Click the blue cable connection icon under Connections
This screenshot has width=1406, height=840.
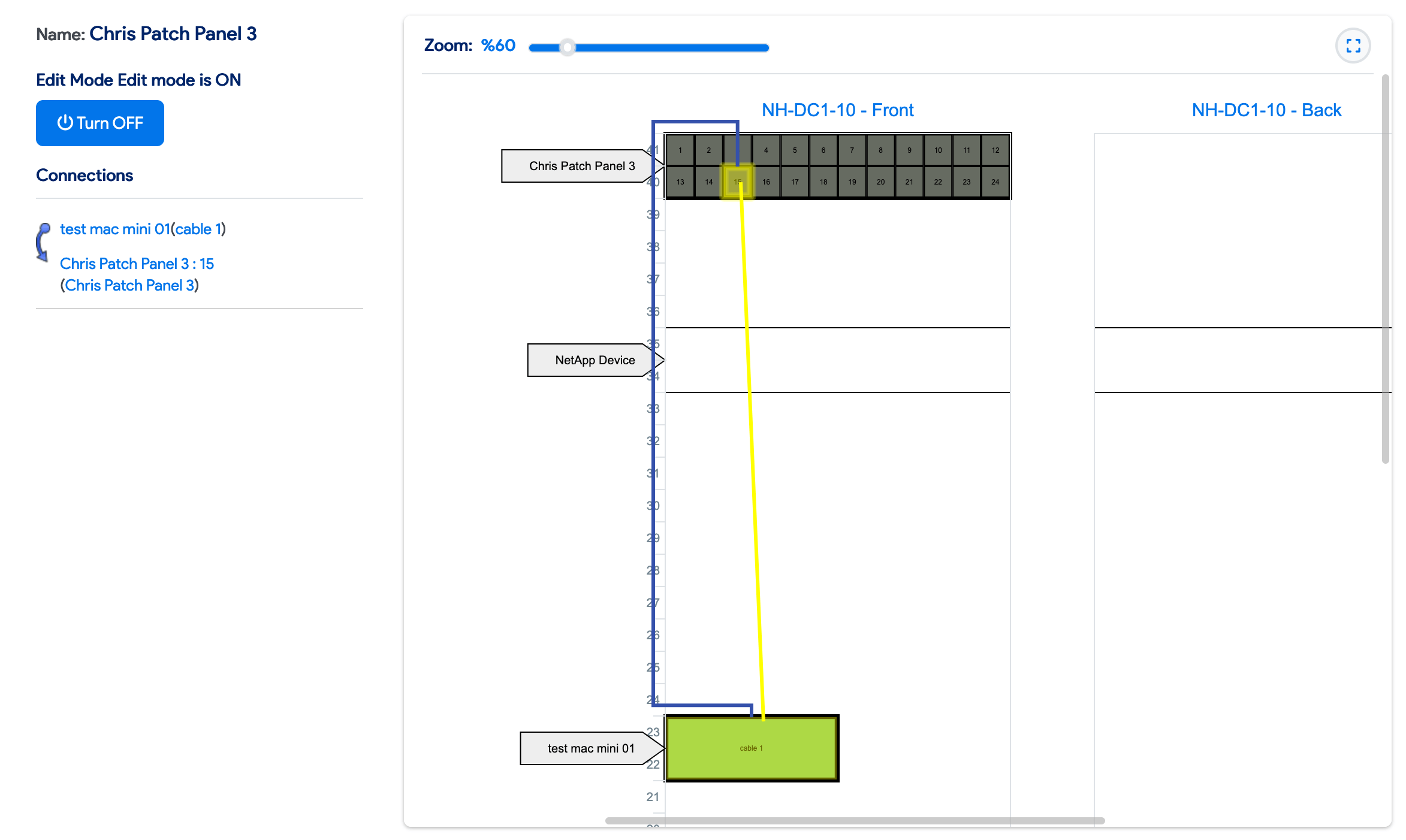click(x=43, y=243)
